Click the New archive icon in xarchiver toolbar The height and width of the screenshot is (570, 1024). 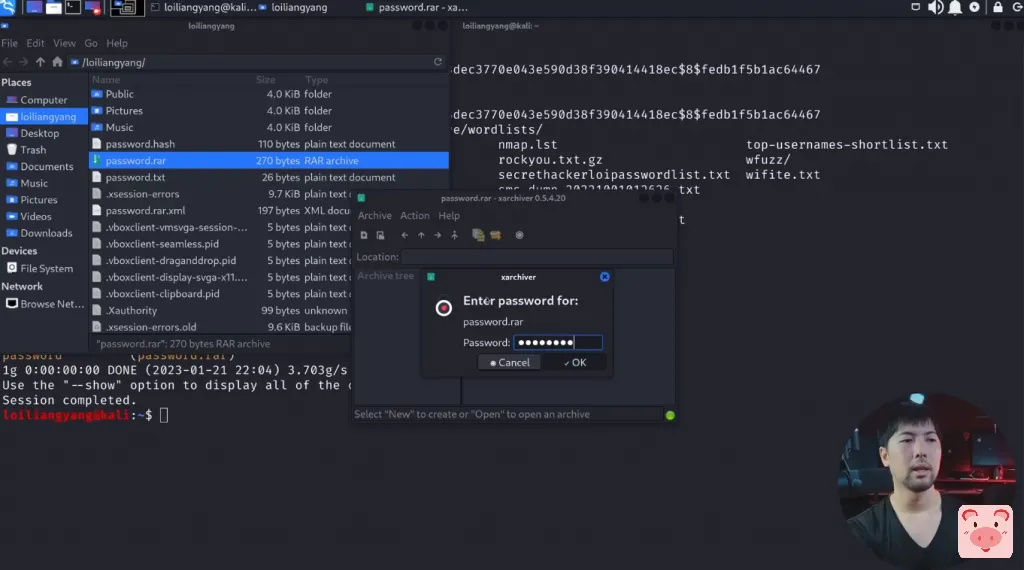tap(364, 235)
